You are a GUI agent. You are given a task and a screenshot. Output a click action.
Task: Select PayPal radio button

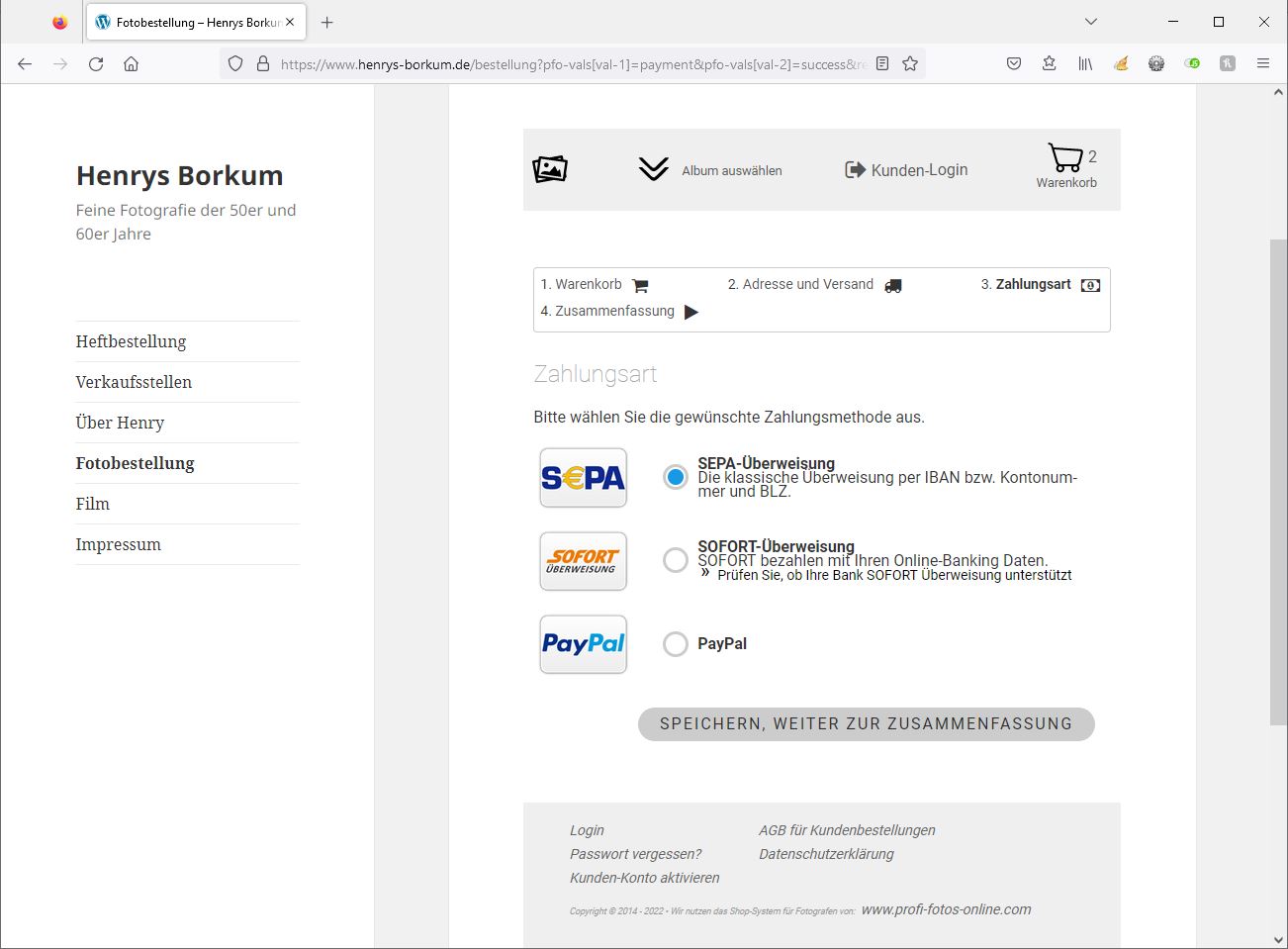pos(676,644)
